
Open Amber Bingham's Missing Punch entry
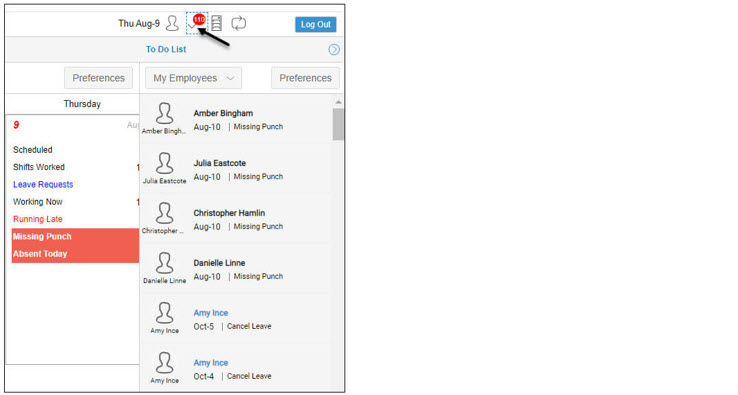[x=236, y=120]
